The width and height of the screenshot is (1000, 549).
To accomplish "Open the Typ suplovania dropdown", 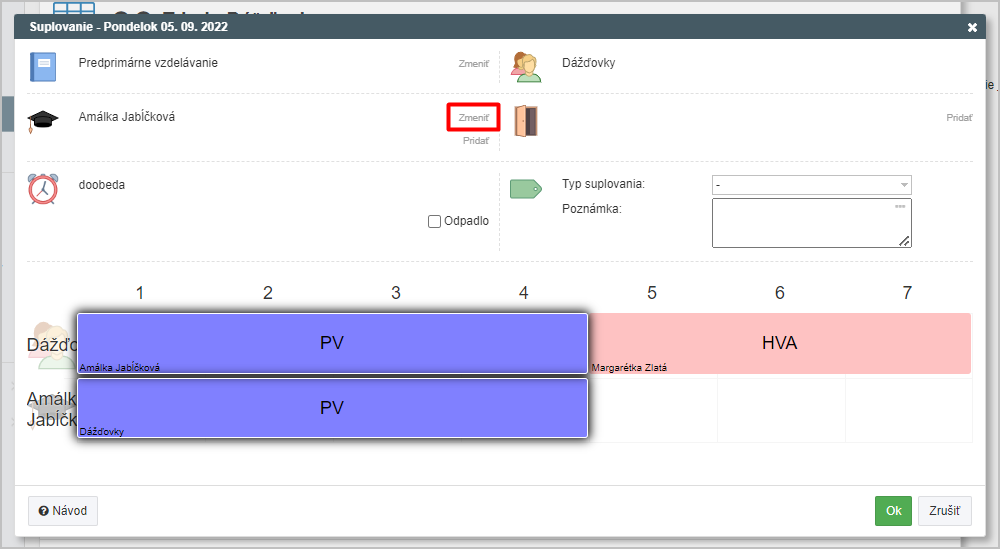I will (x=811, y=185).
